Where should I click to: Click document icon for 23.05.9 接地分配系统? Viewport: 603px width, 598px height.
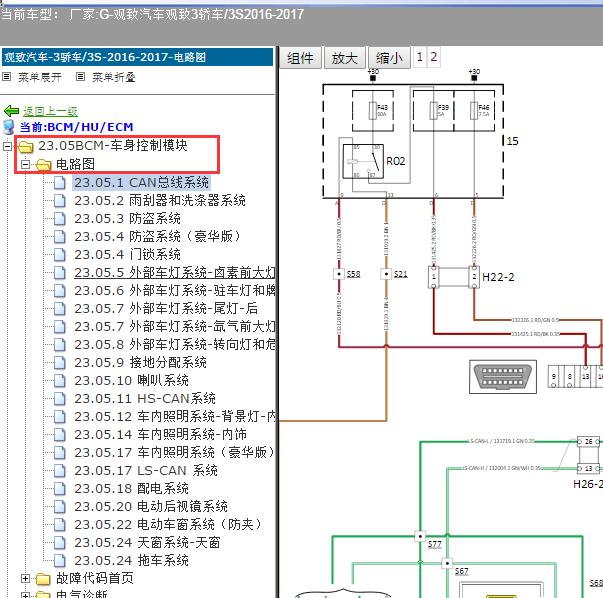pyautogui.click(x=60, y=363)
